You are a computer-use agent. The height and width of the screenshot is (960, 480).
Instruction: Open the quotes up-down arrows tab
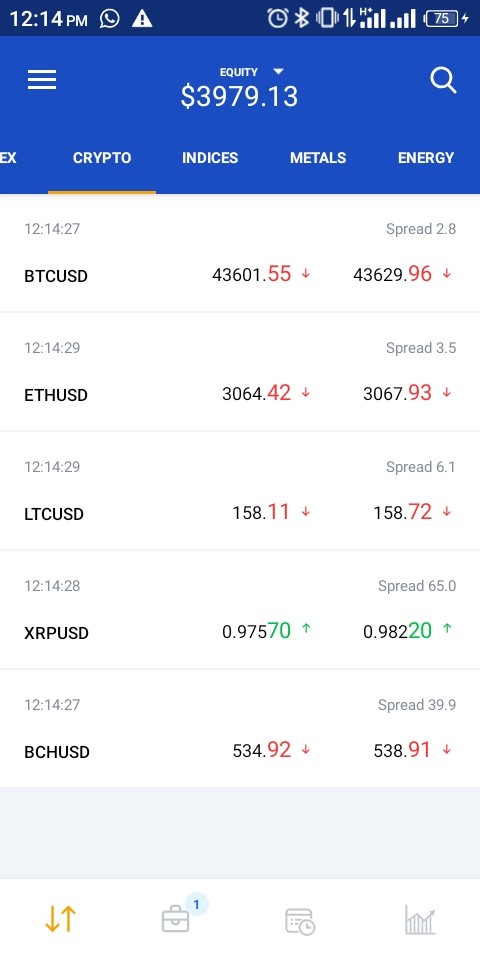point(60,919)
